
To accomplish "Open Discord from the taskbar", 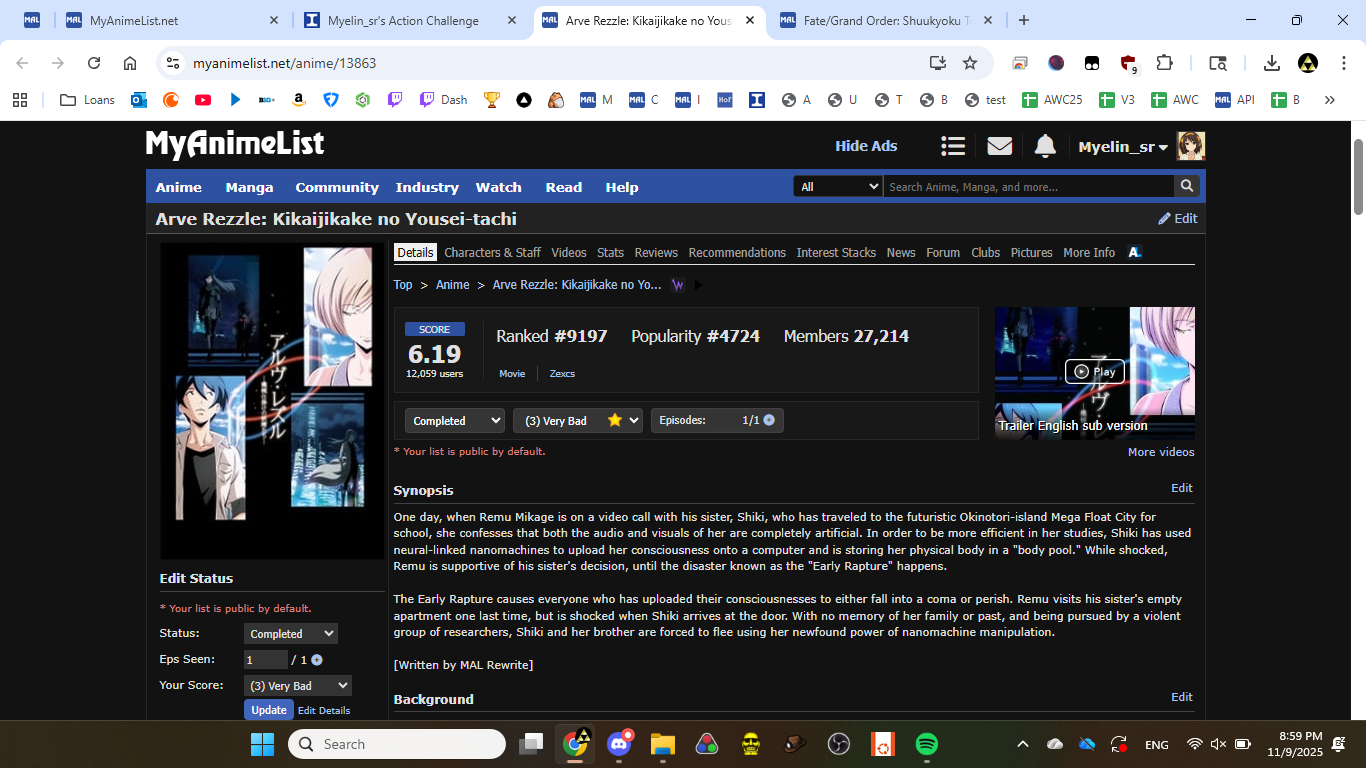I will tap(619, 744).
